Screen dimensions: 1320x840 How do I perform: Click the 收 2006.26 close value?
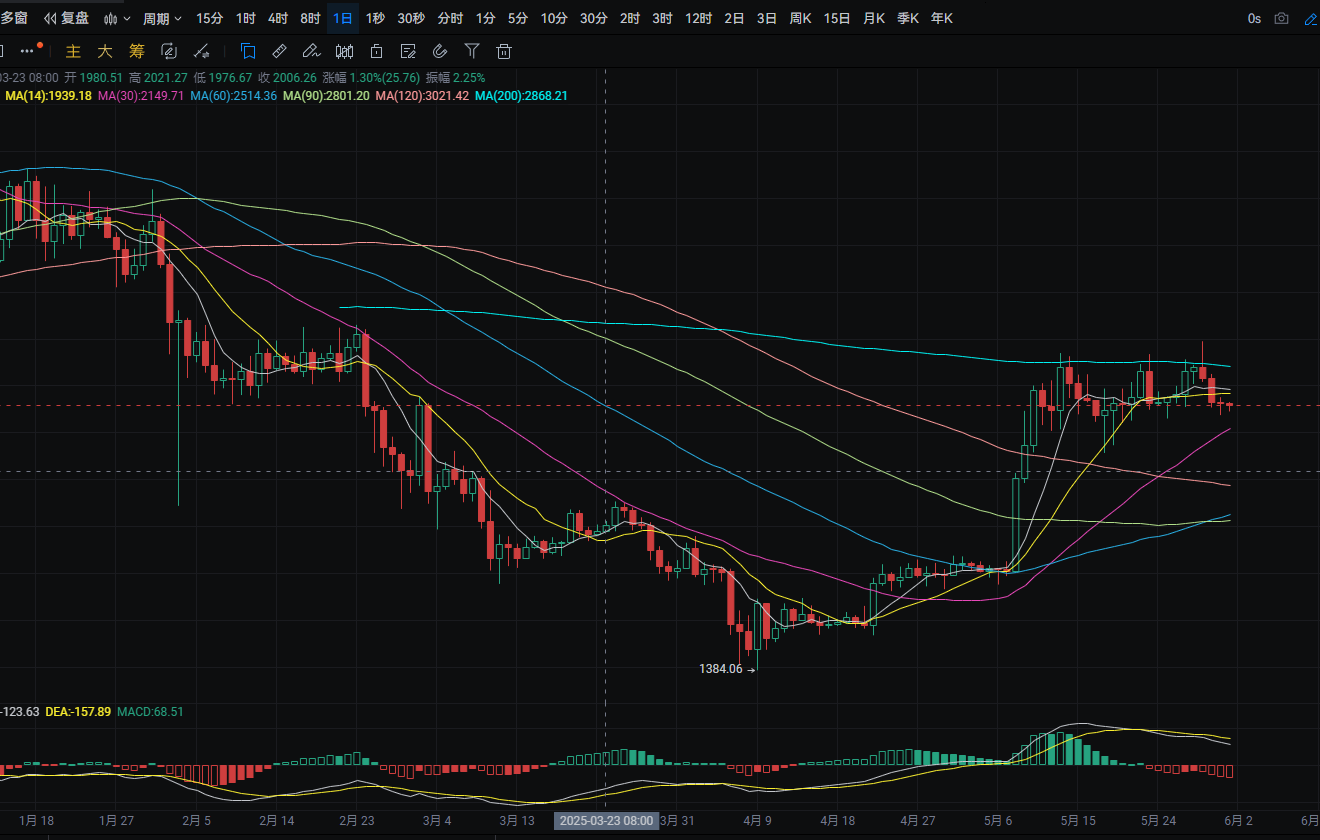[x=287, y=77]
